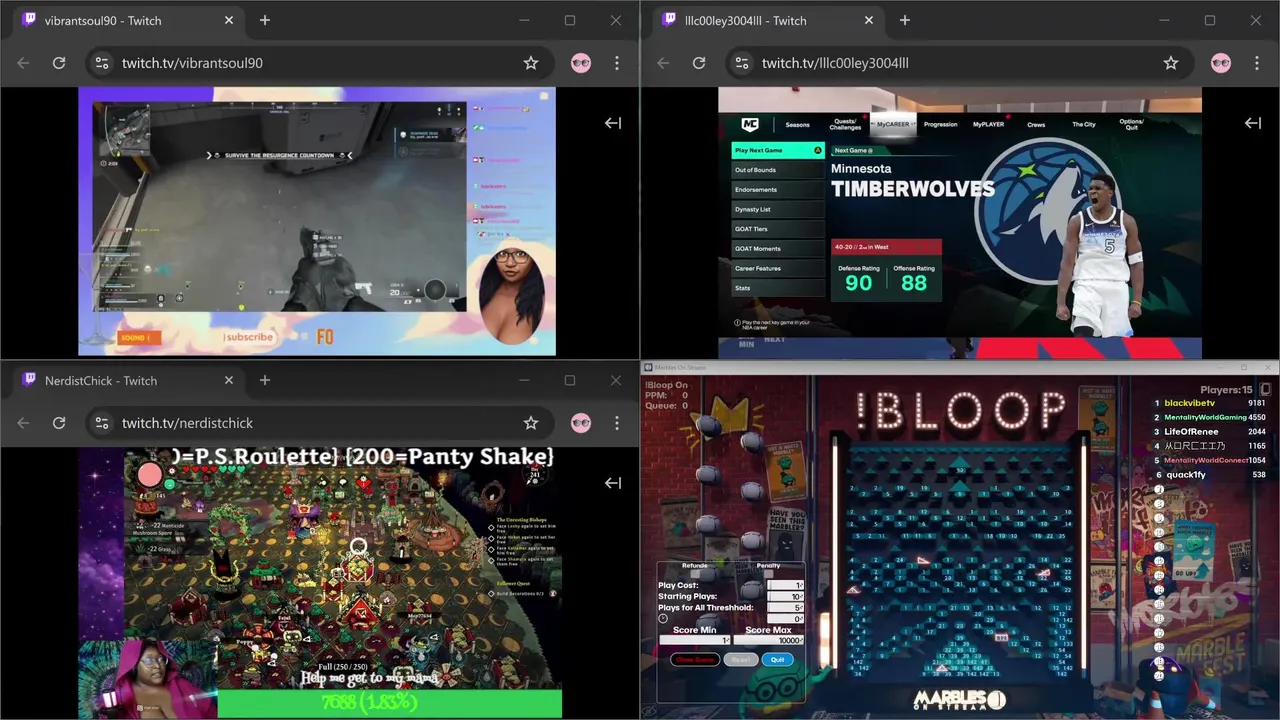Screen dimensions: 1280x720
Task: View site information for twitch.tv/lllc00ley3004lll
Action: (742, 63)
